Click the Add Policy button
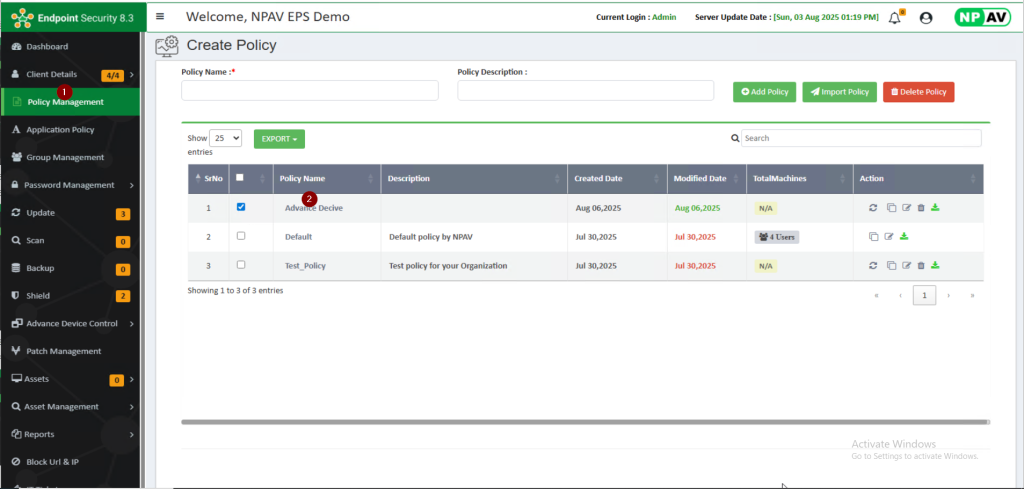The image size is (1024, 489). (x=764, y=92)
